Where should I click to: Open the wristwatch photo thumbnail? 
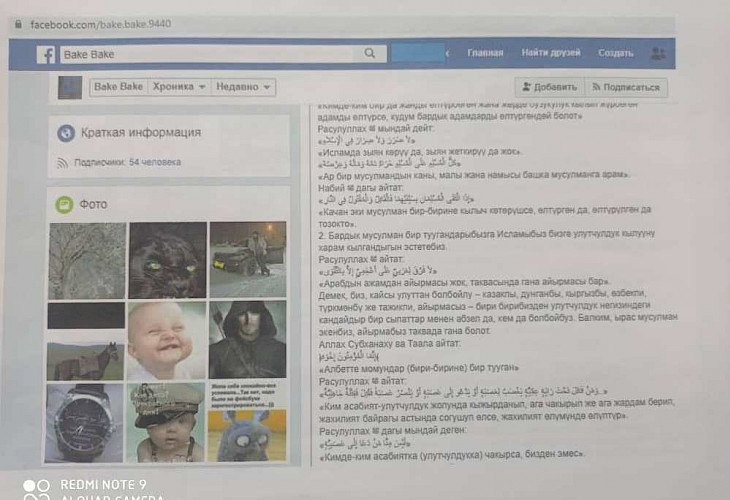coord(86,421)
